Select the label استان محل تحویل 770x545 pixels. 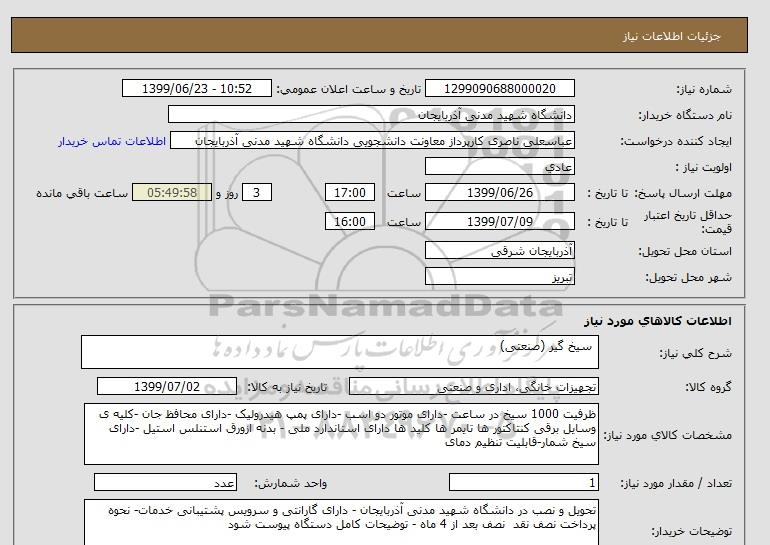coord(685,251)
